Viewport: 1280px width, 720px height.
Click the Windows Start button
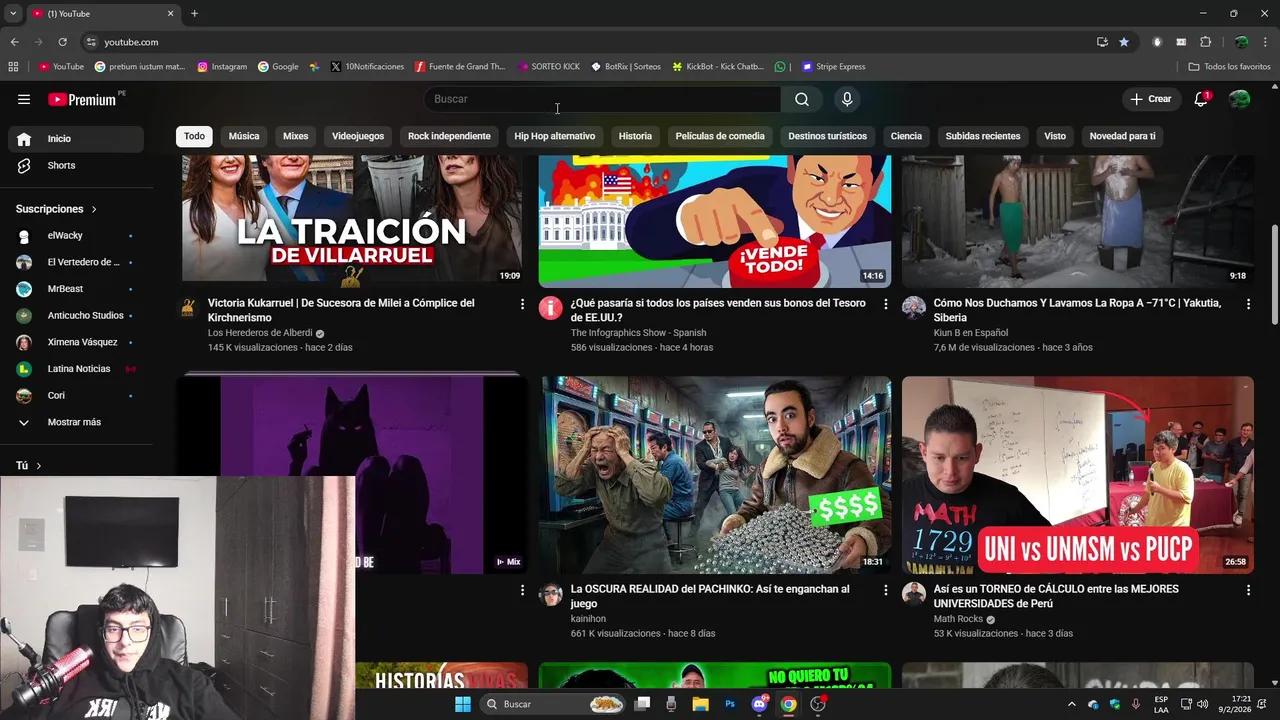(462, 704)
